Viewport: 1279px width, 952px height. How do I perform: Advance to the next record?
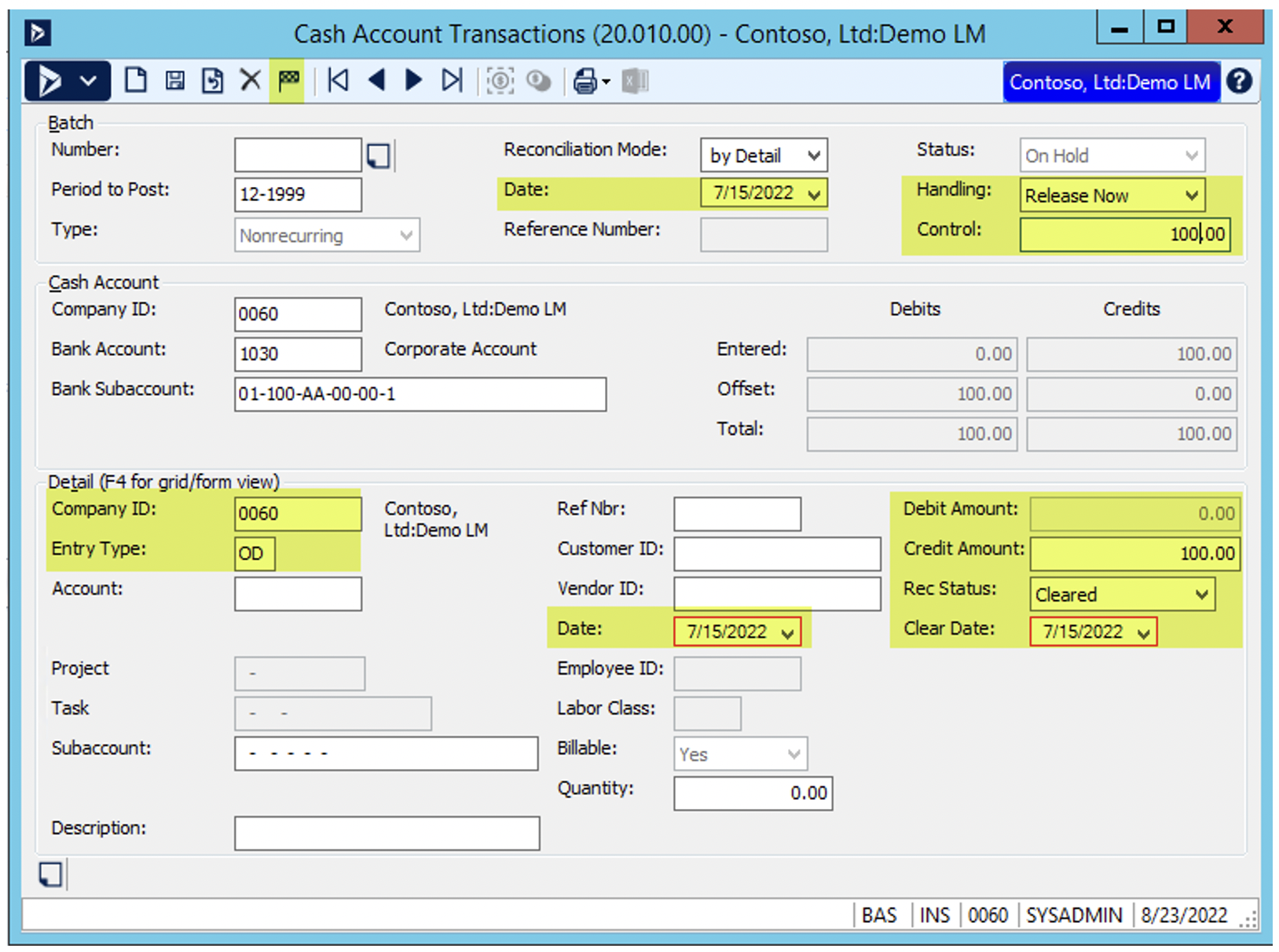click(x=413, y=80)
